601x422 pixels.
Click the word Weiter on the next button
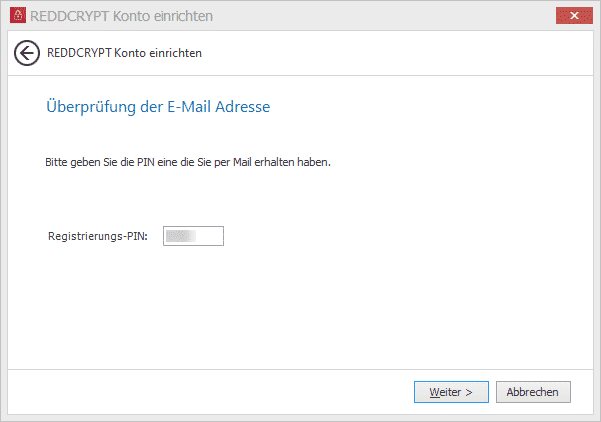tap(445, 392)
